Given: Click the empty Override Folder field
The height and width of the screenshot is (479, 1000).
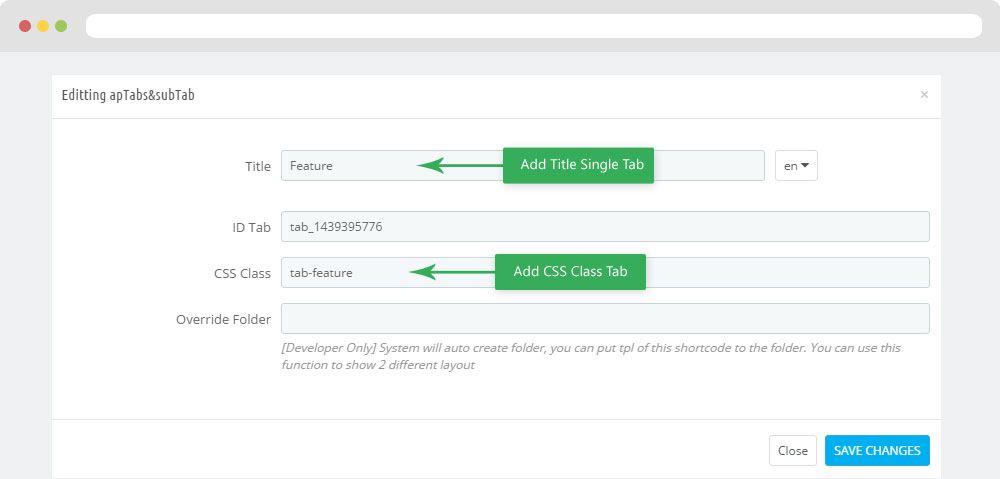Looking at the screenshot, I should tap(605, 318).
